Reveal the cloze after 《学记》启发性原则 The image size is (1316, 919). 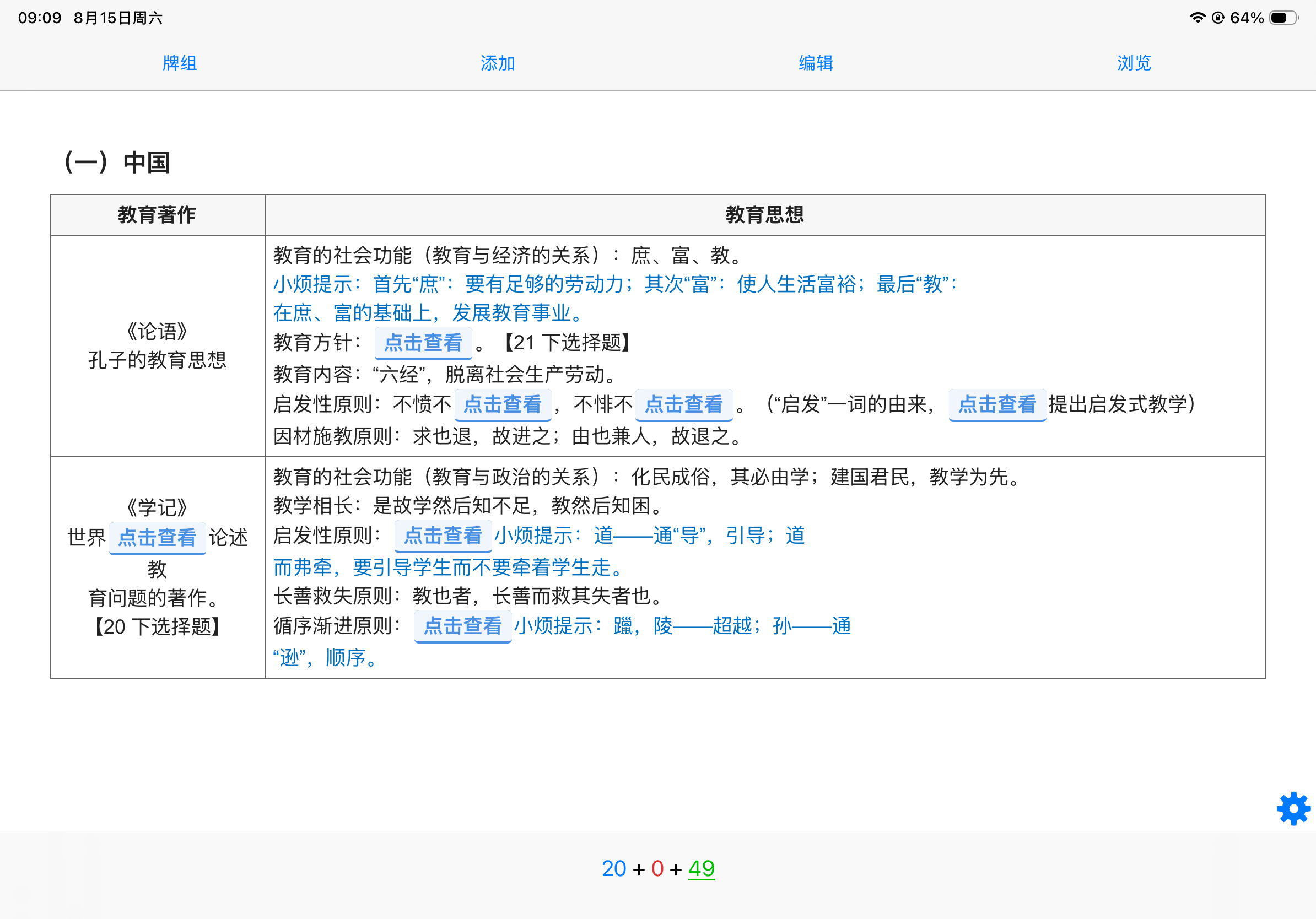(443, 535)
